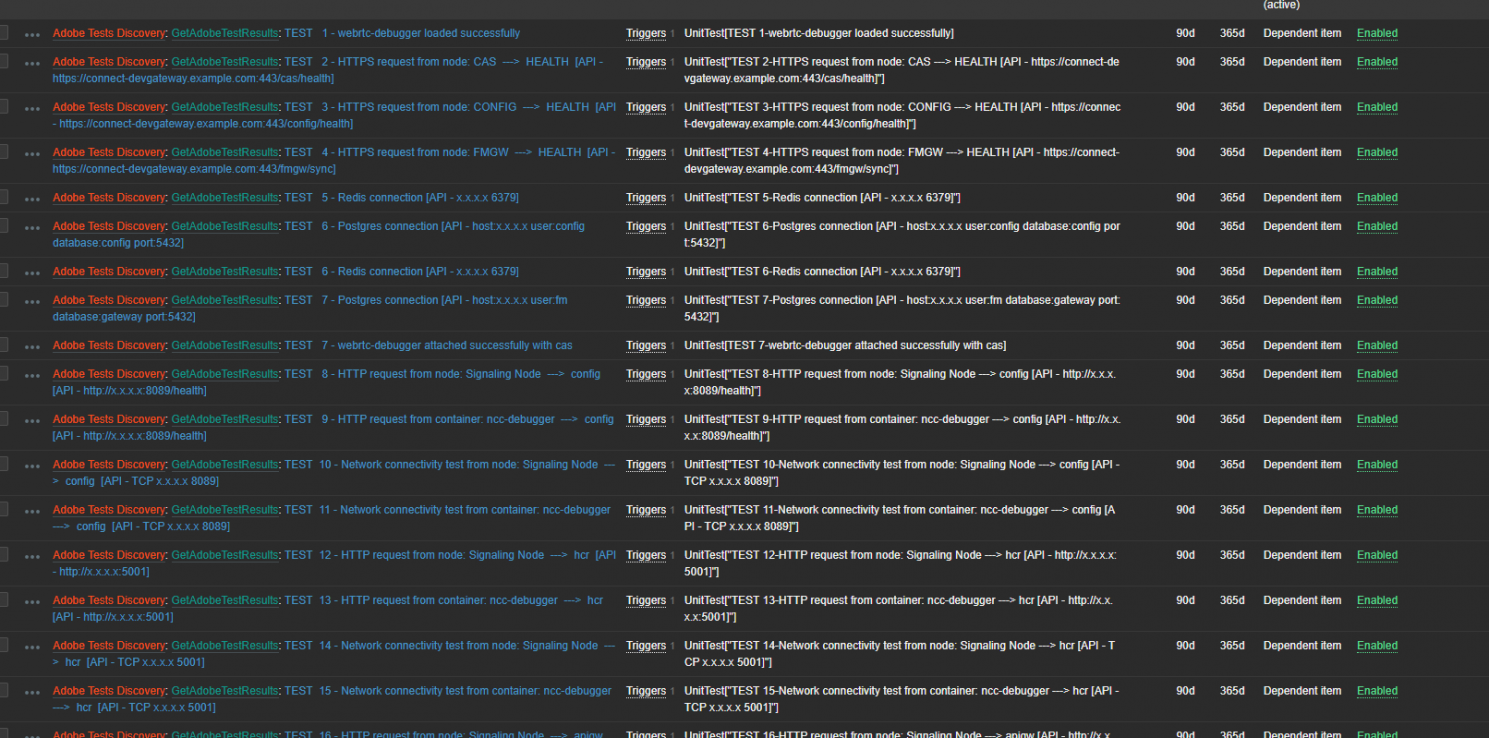
Task: Disable TEST 1 via its Enabled status link
Action: coord(1377,33)
